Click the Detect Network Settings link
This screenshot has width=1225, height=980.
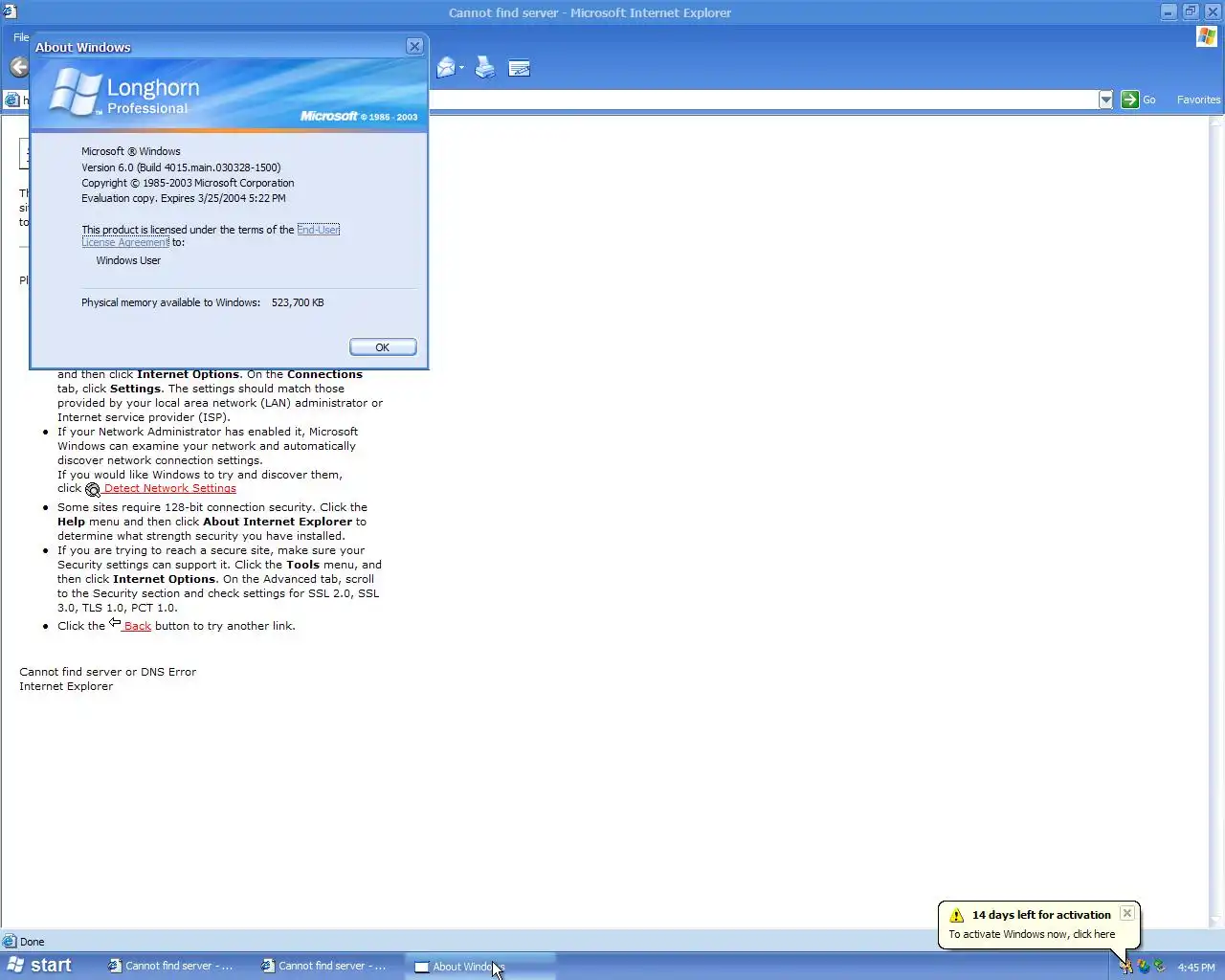169,488
